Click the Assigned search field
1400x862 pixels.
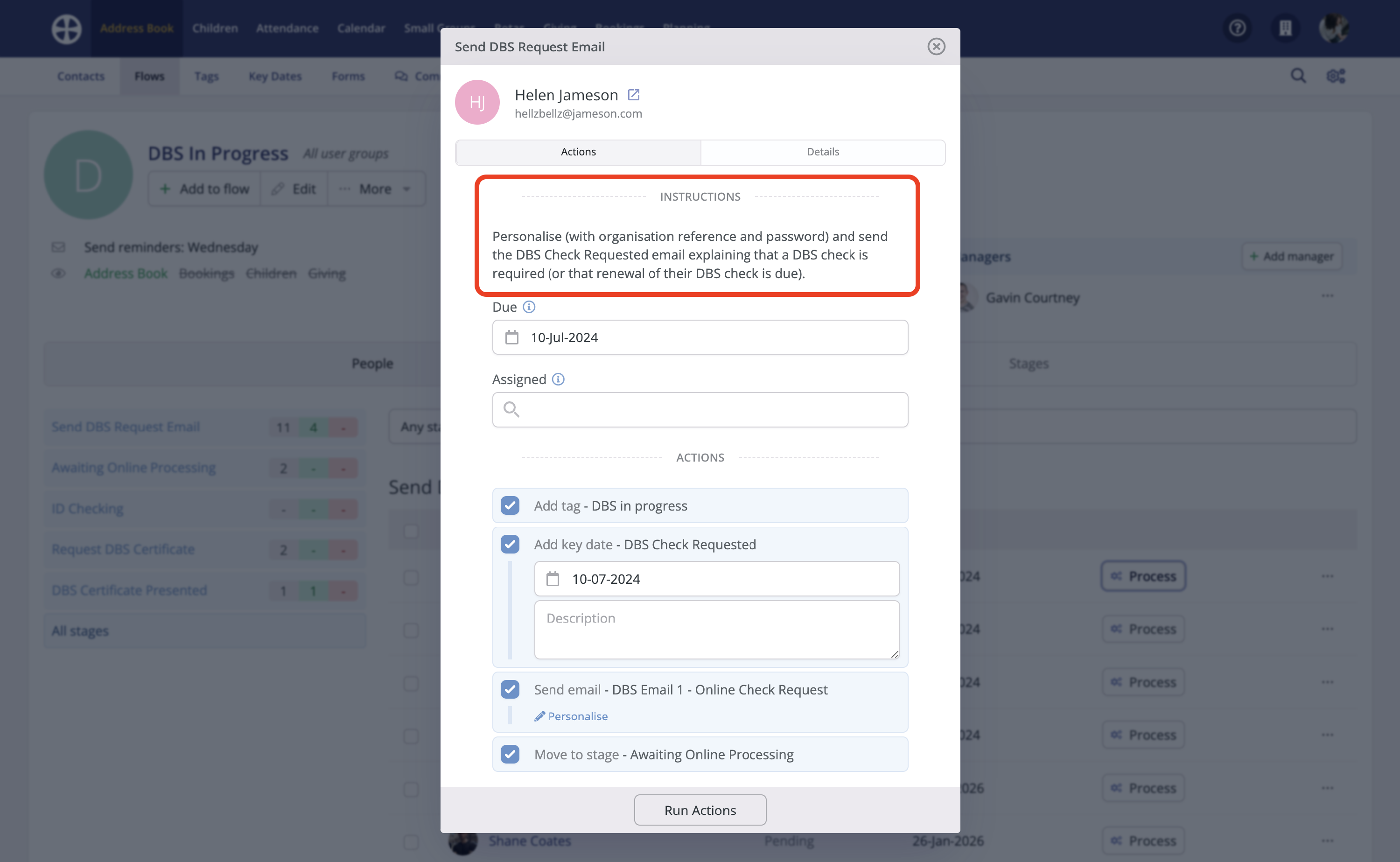coord(700,409)
